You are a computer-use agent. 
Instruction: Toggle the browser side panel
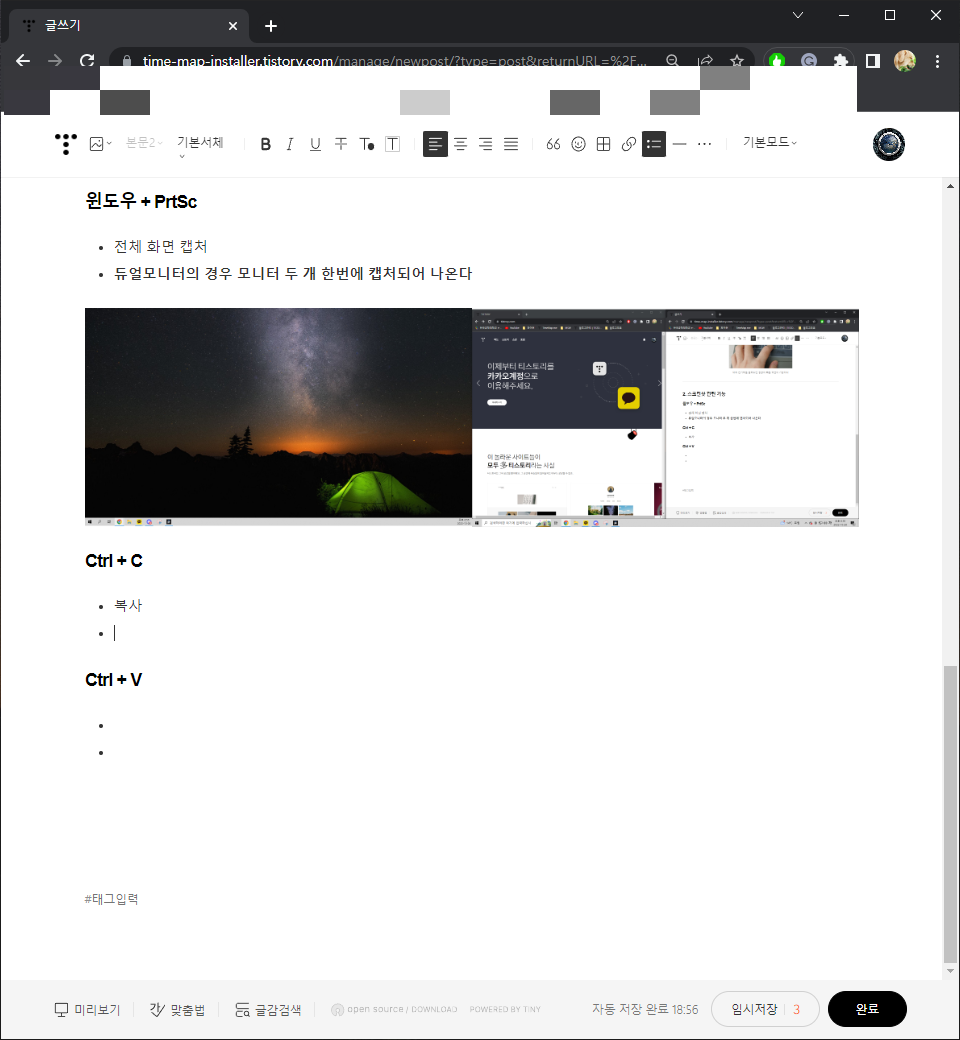coord(872,61)
